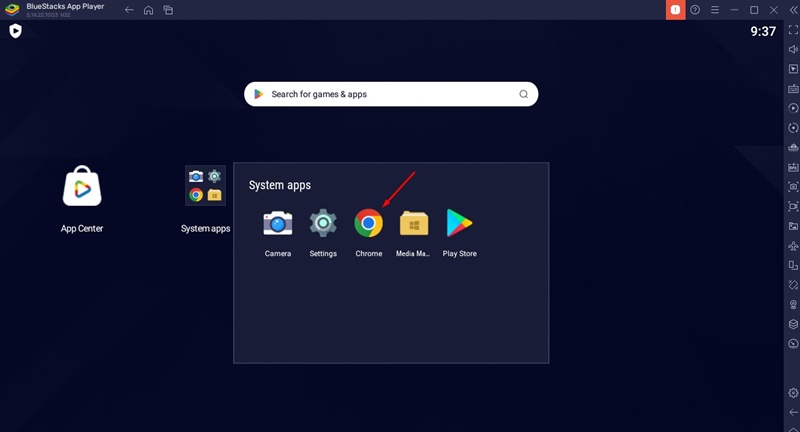Collapse the right sidebar with double chevron
Image resolution: width=800 pixels, height=432 pixels.
tap(792, 10)
